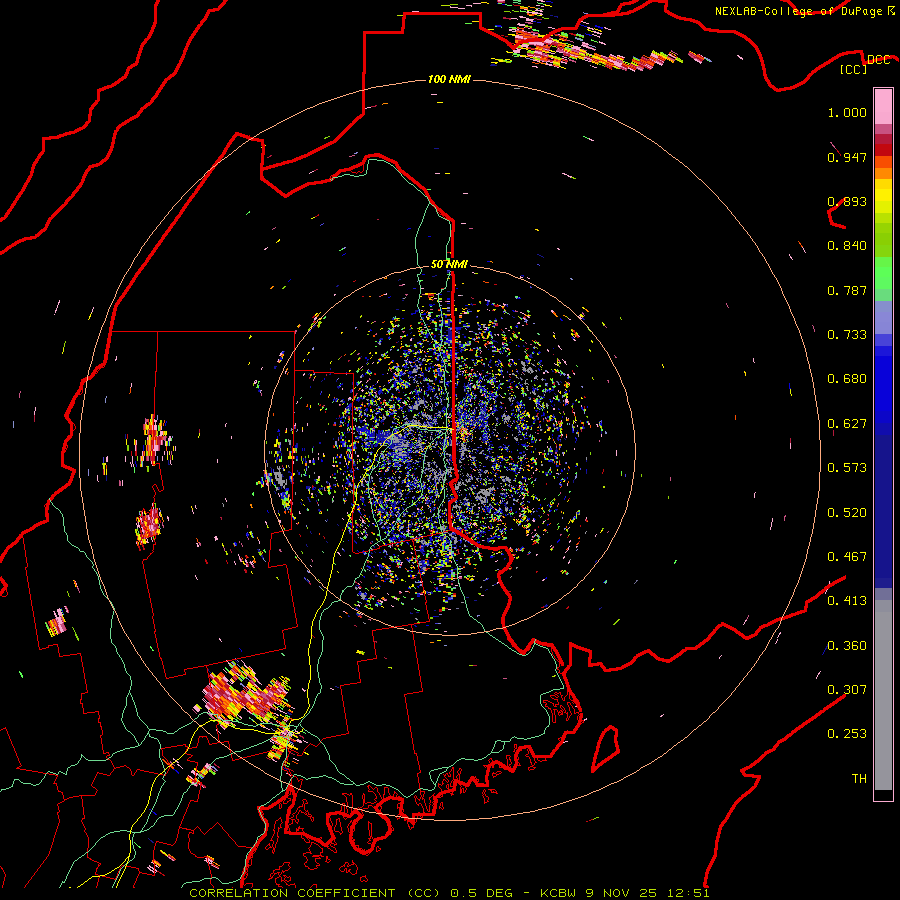Select the 0.947 scale value

[x=847, y=157]
